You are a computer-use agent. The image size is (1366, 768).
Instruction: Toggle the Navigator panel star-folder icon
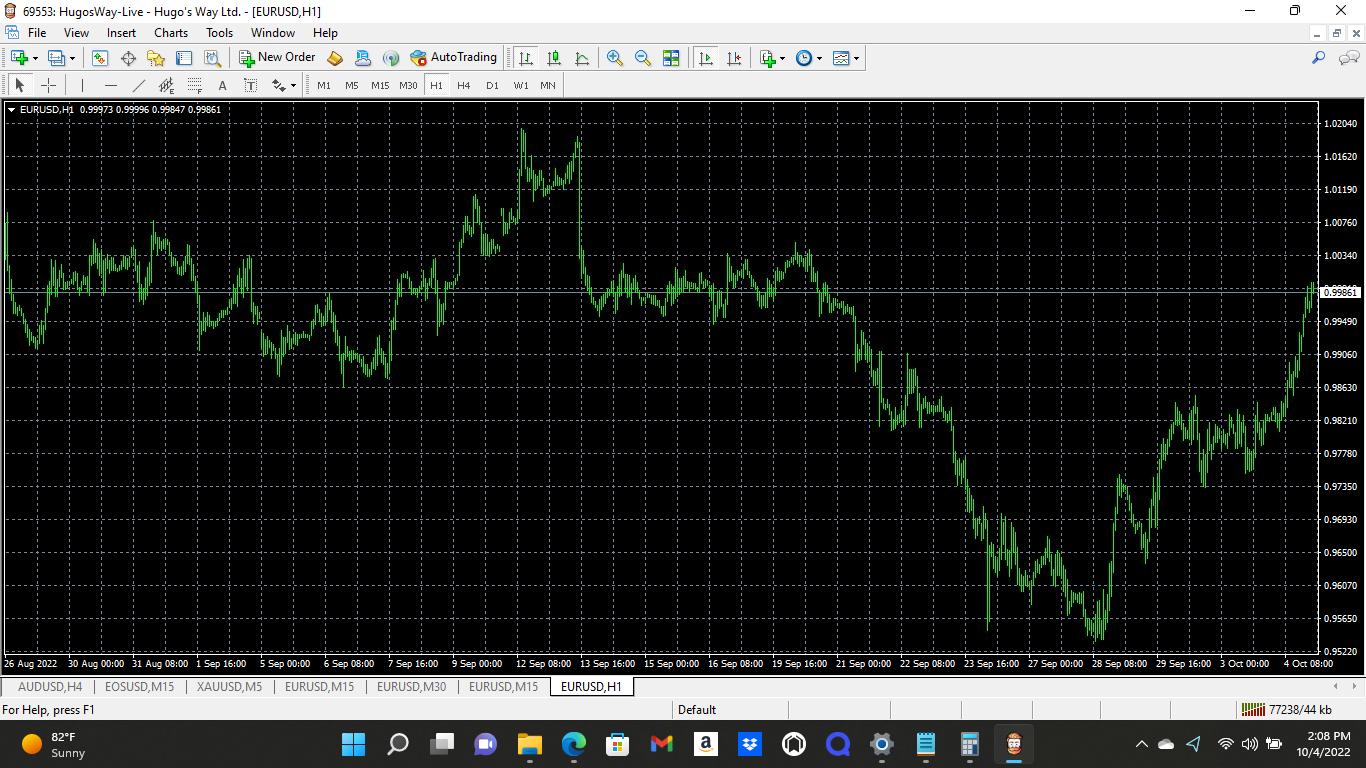pyautogui.click(x=156, y=58)
